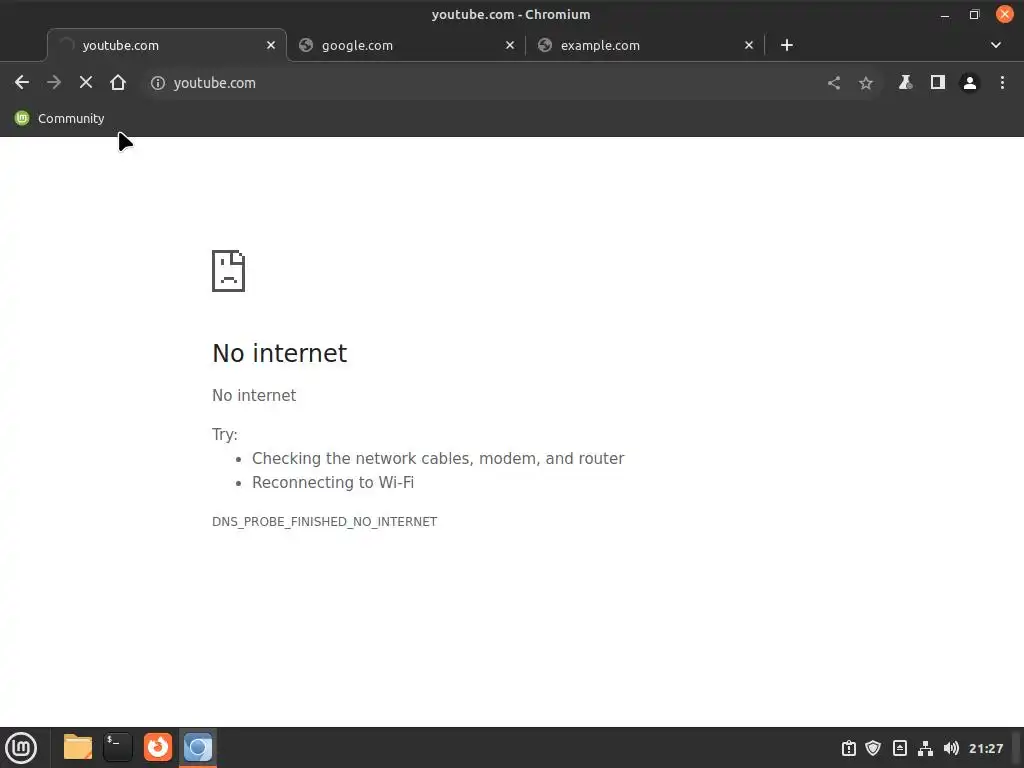Open the volume control tray icon
Screen dimensions: 1024x768
coord(952,748)
